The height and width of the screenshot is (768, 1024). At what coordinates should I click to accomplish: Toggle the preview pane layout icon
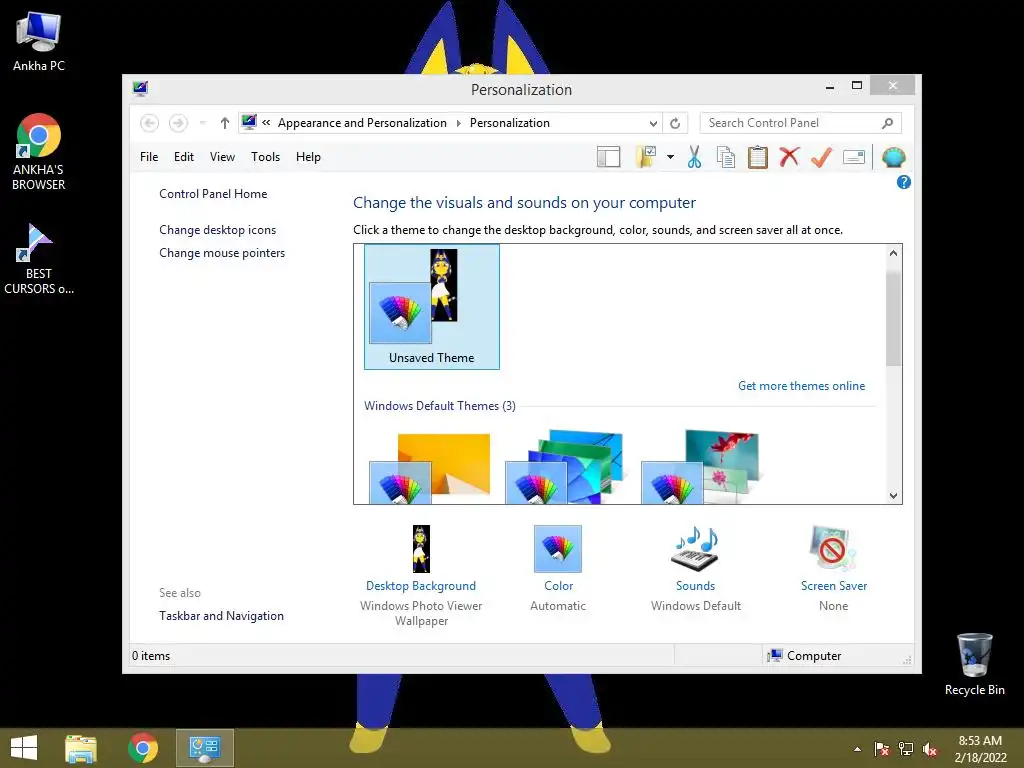point(608,157)
